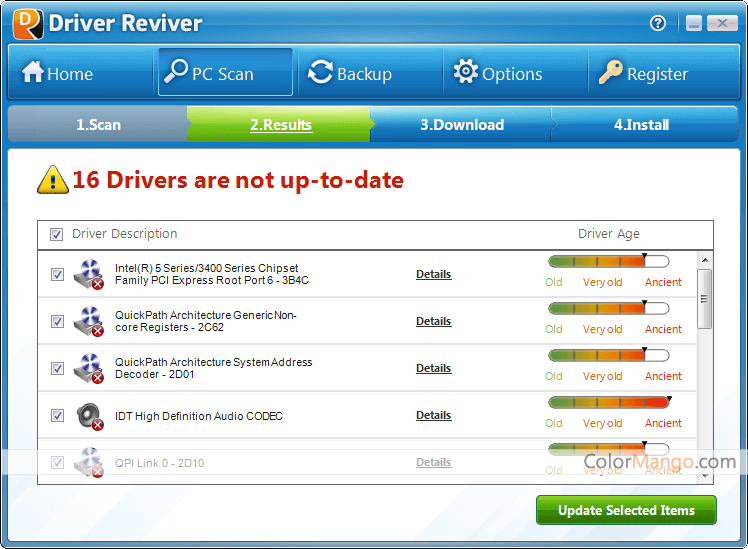Click the Driver Age column header
Image resolution: width=748 pixels, height=549 pixels.
pos(609,234)
